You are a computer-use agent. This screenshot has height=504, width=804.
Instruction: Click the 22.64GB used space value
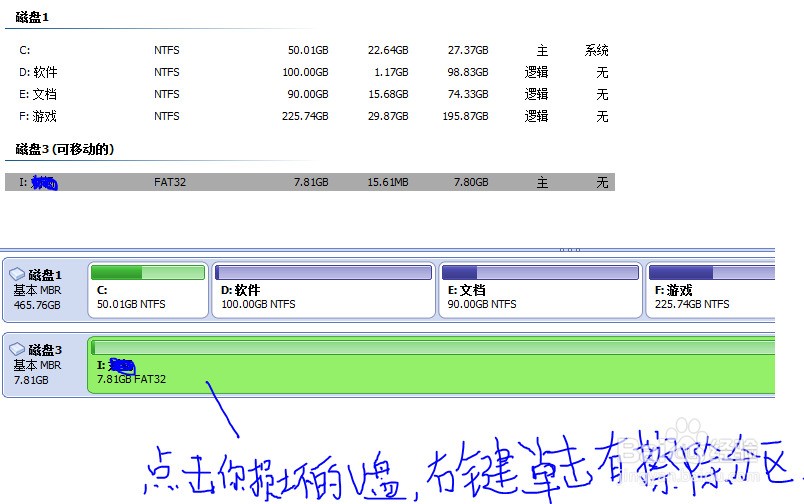pyautogui.click(x=388, y=50)
